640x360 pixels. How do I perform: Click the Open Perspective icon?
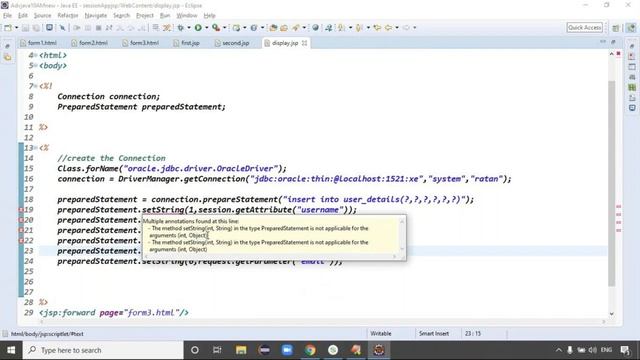616,28
